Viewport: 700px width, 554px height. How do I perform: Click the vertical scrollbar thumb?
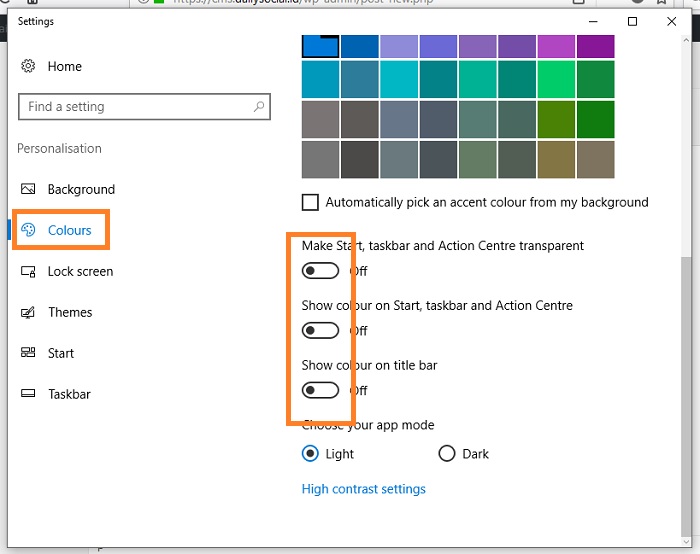(x=686, y=396)
